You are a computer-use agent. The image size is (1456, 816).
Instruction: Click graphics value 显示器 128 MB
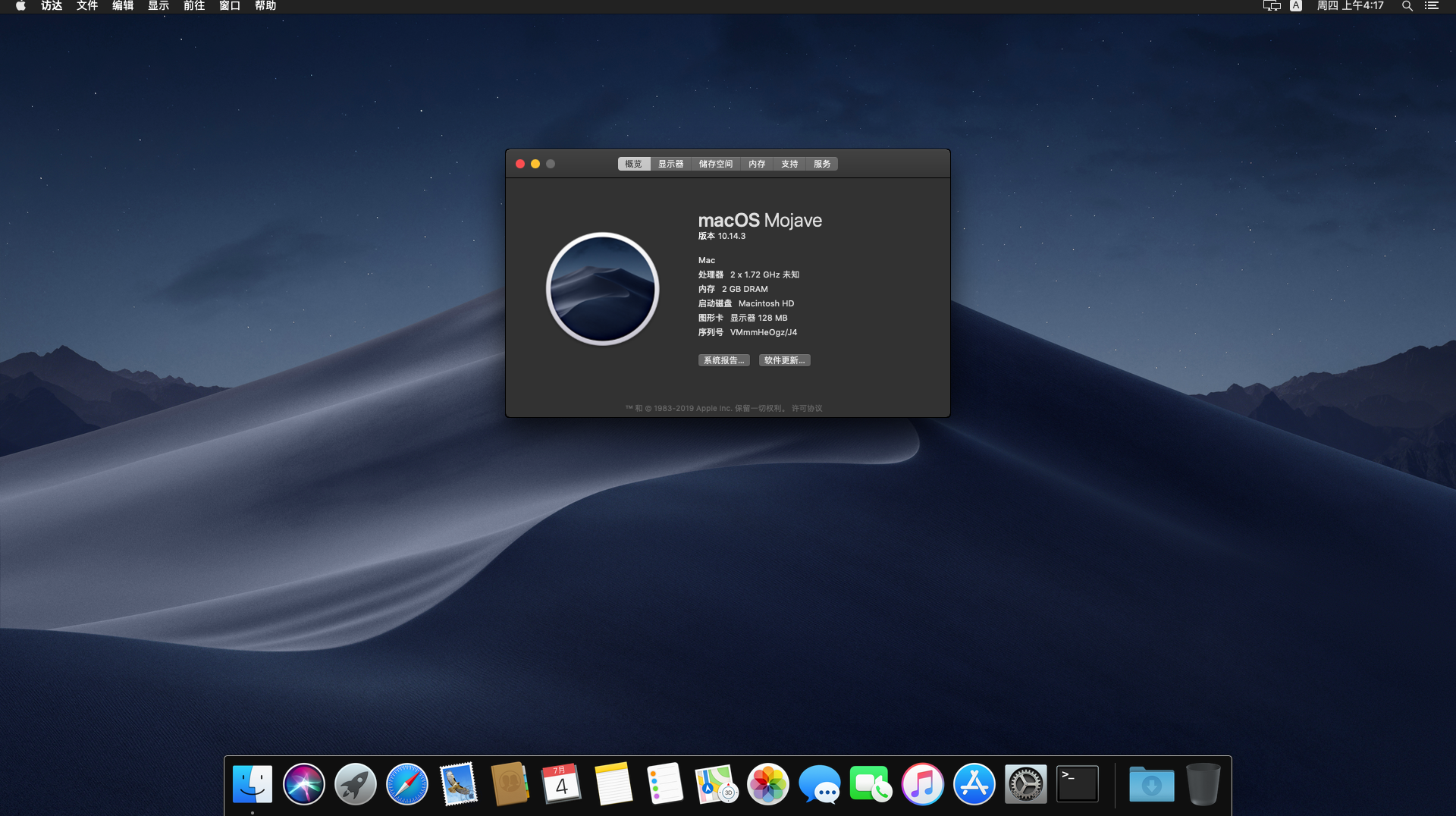pyautogui.click(x=759, y=318)
